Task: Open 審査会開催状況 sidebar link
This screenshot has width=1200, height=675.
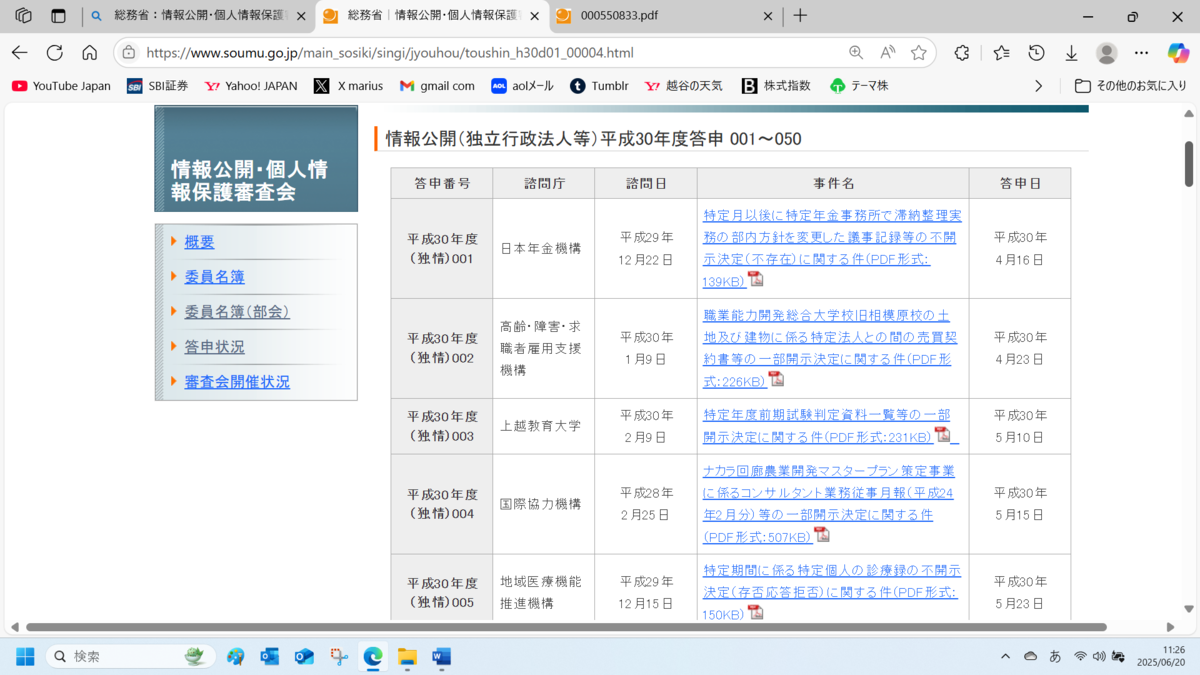Action: [x=237, y=382]
